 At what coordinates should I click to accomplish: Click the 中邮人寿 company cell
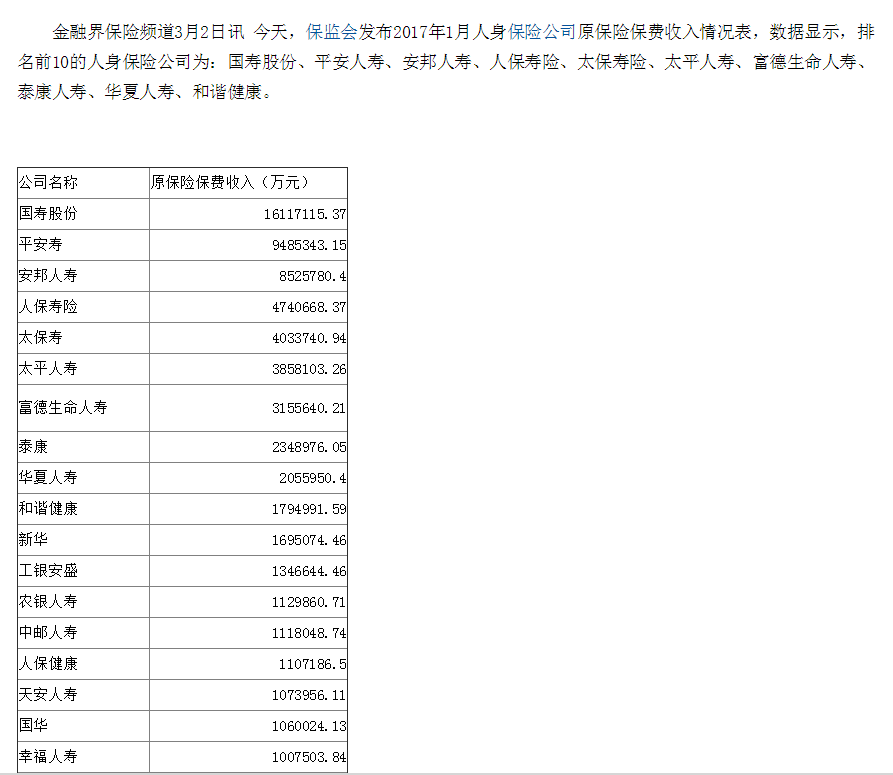[x=84, y=633]
